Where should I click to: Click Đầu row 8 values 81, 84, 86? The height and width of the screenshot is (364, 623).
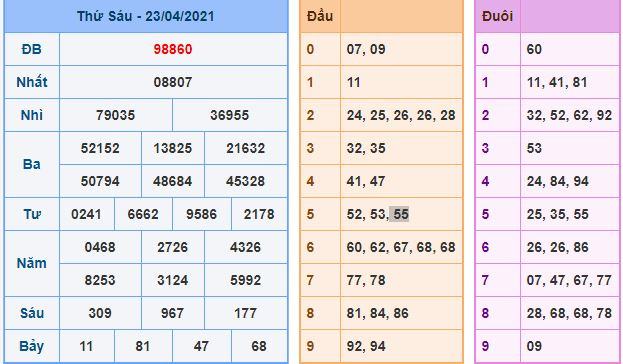coord(377,313)
